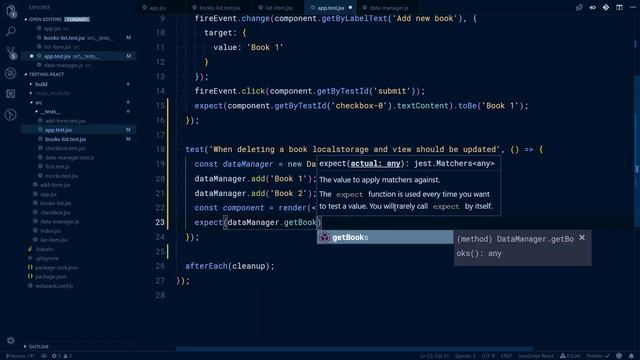
Task: Open the Manage gear menu
Action: click(x=11, y=340)
